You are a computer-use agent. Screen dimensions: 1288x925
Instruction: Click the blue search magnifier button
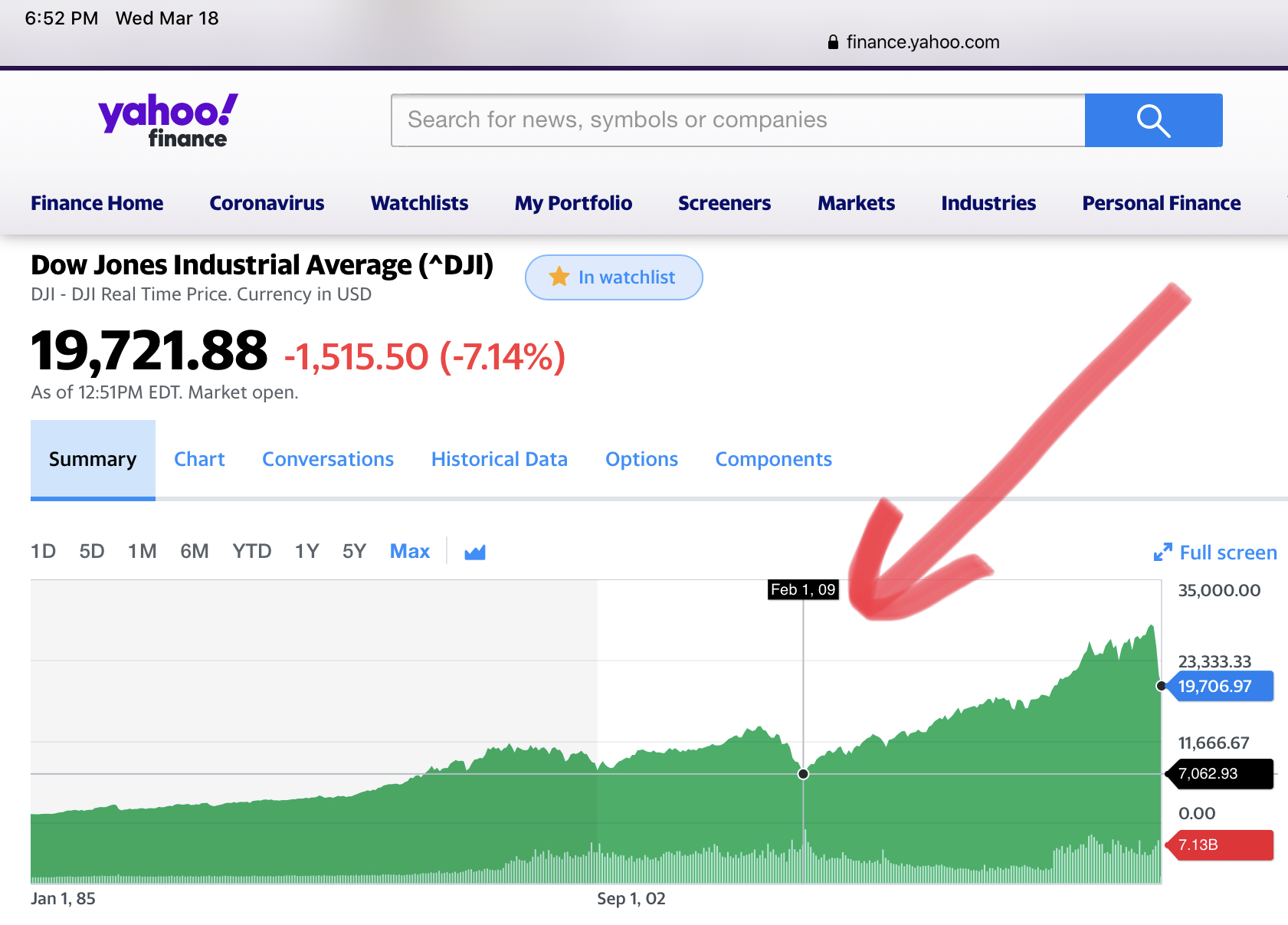point(1153,120)
